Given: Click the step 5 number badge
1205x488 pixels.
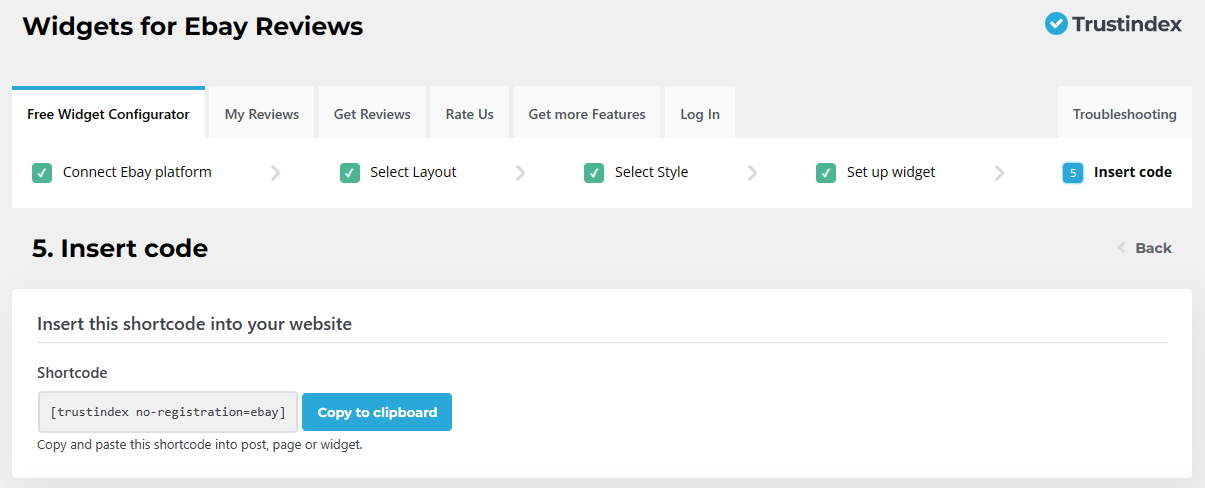Looking at the screenshot, I should (x=1073, y=173).
